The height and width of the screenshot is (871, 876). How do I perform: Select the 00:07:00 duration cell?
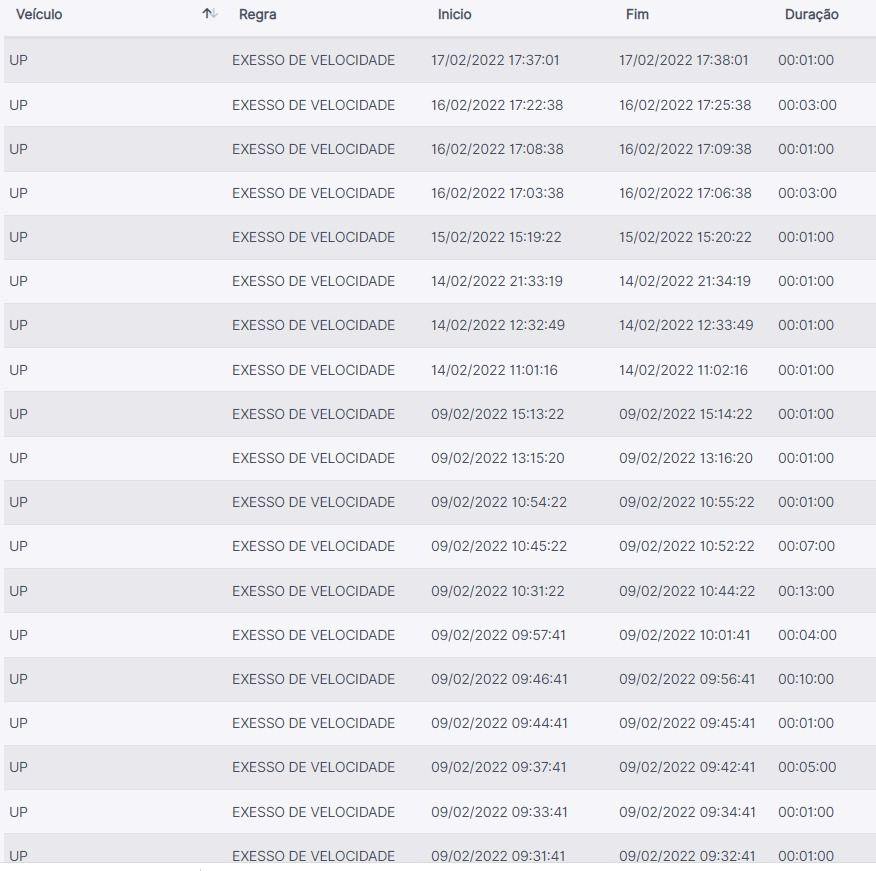click(806, 546)
